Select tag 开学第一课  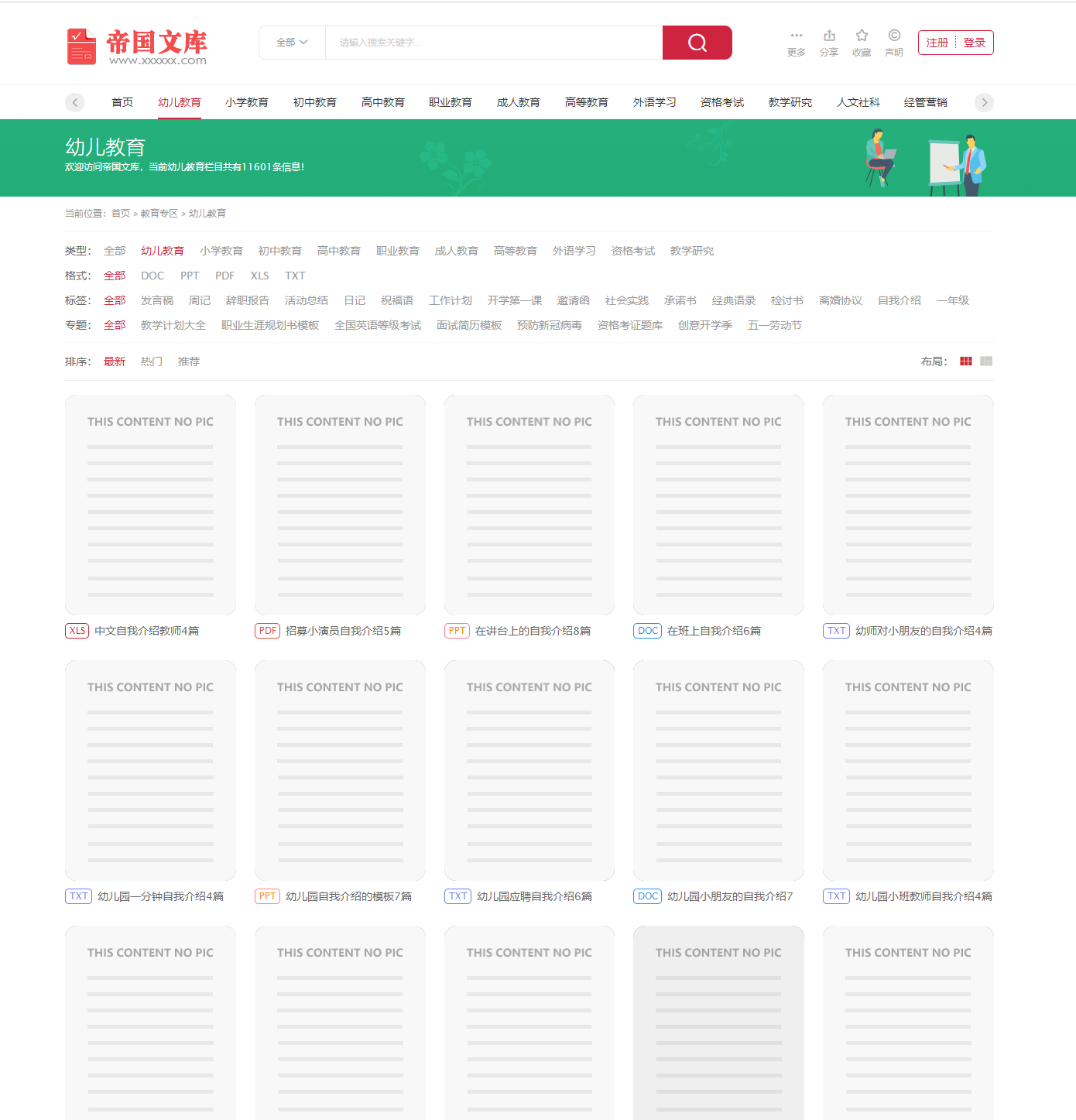point(515,300)
